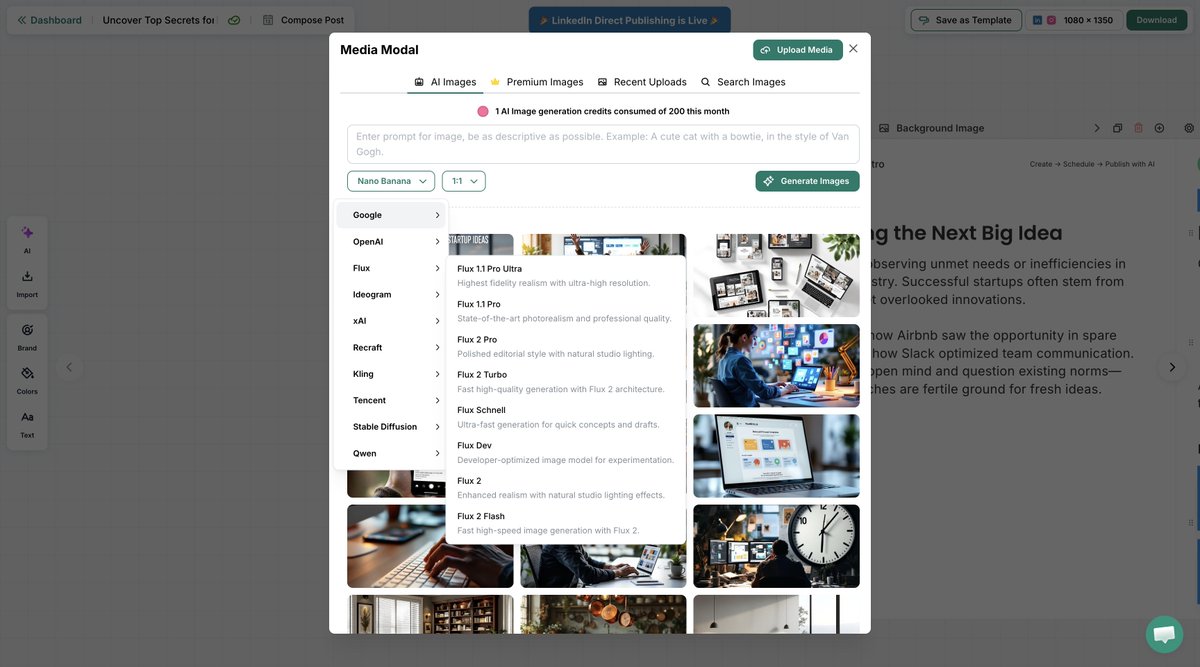Select Flux Dev model

coord(566,452)
